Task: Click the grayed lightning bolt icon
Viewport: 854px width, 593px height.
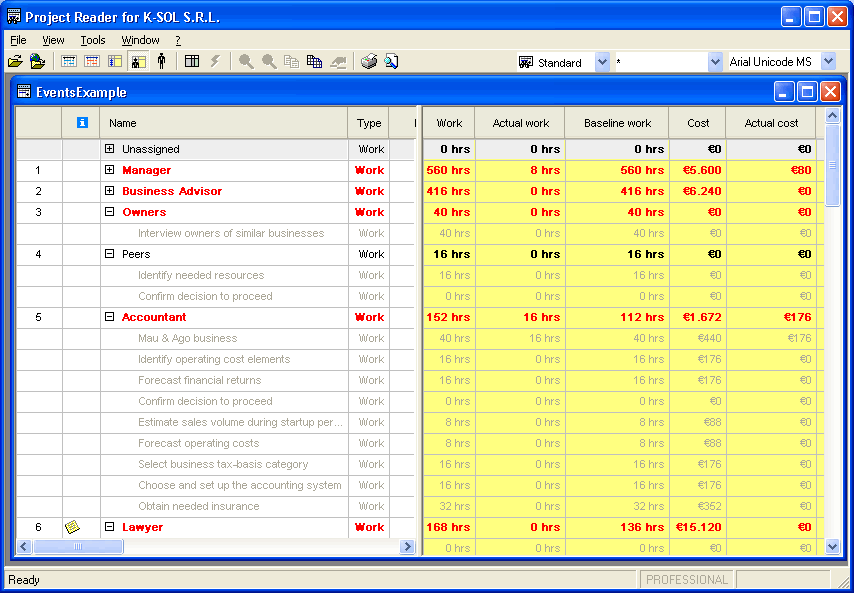Action: pos(215,62)
